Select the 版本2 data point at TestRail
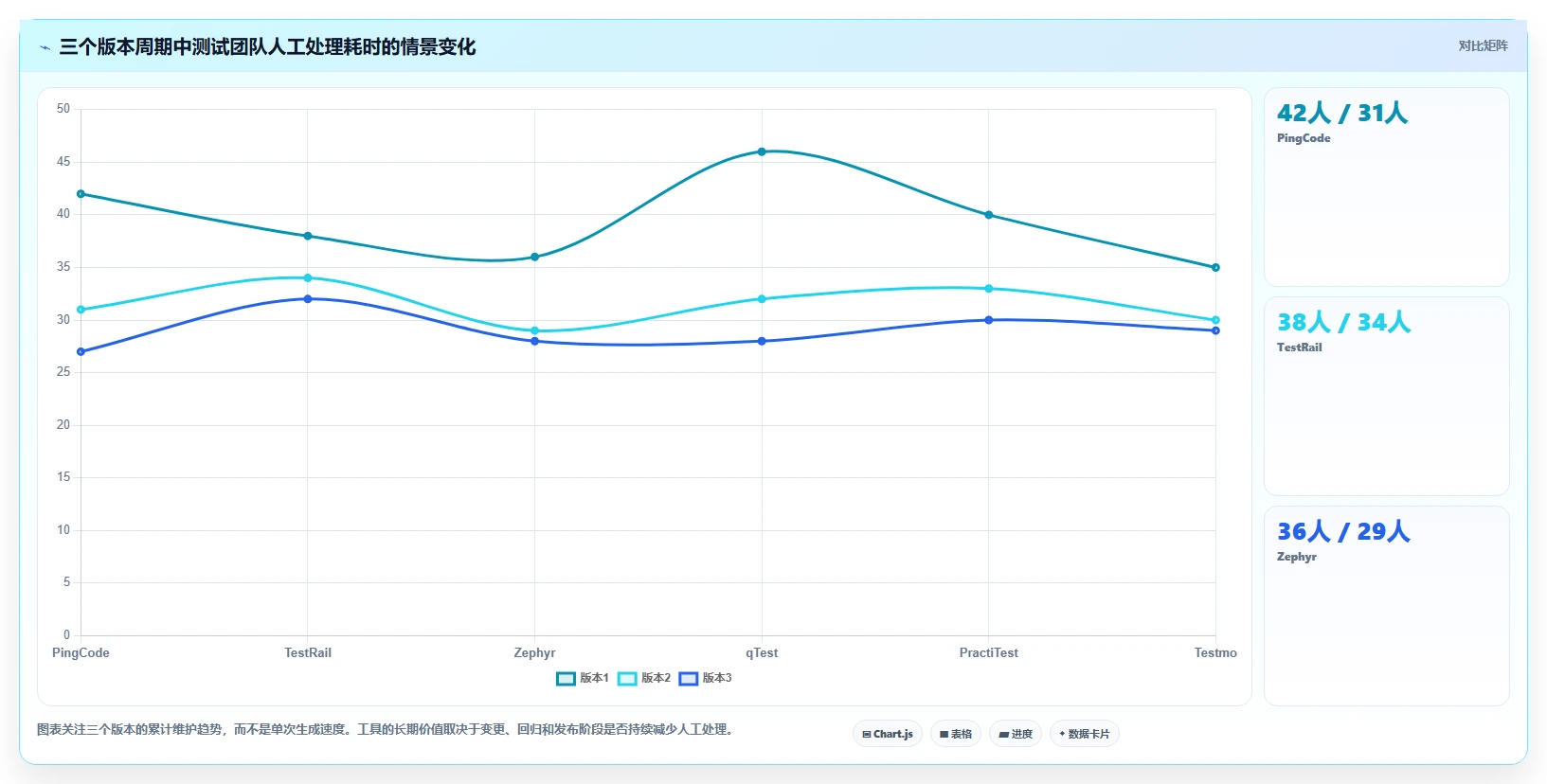Screen dimensions: 1547x784 [x=308, y=277]
